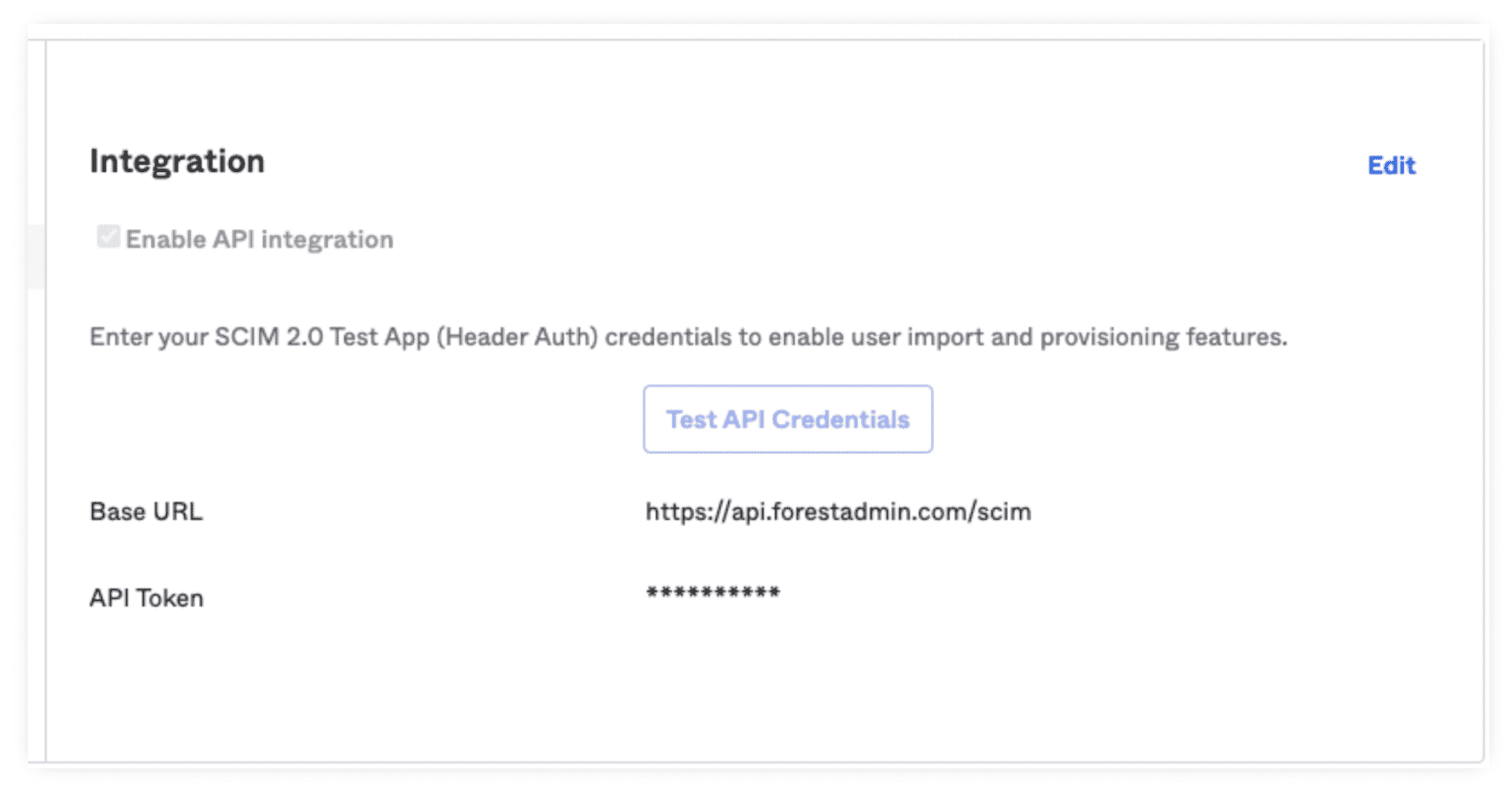The height and width of the screenshot is (794, 1512).
Task: Toggle the Enable API integration checkbox
Action: [108, 237]
